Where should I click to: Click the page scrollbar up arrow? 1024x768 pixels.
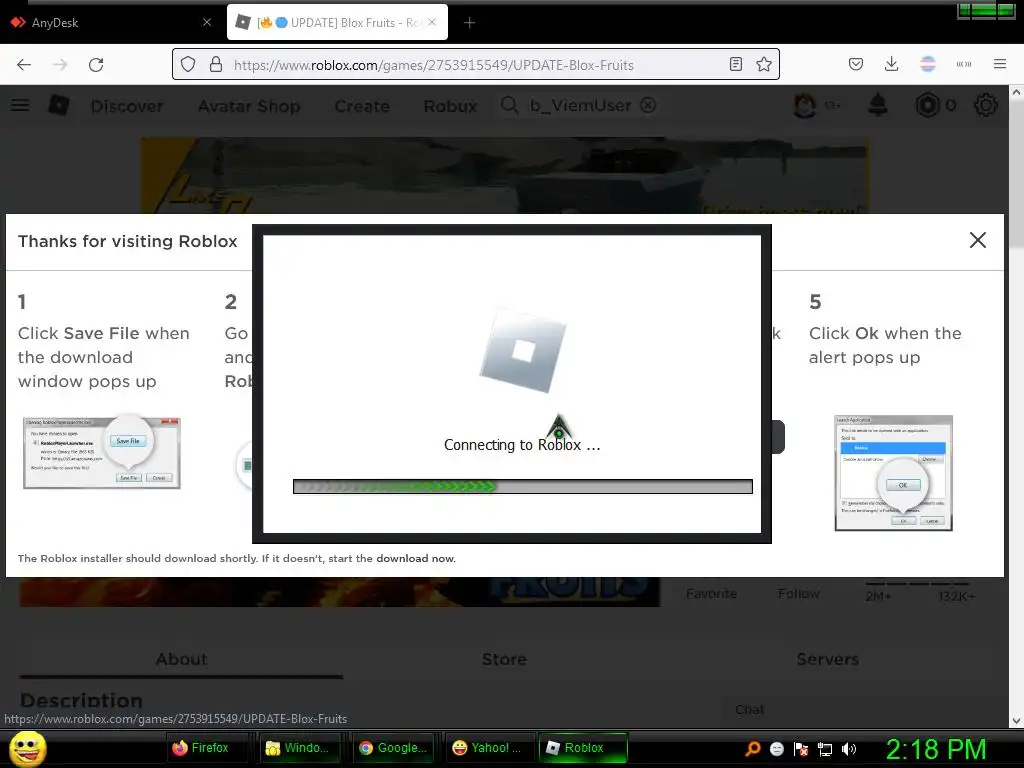[1016, 93]
